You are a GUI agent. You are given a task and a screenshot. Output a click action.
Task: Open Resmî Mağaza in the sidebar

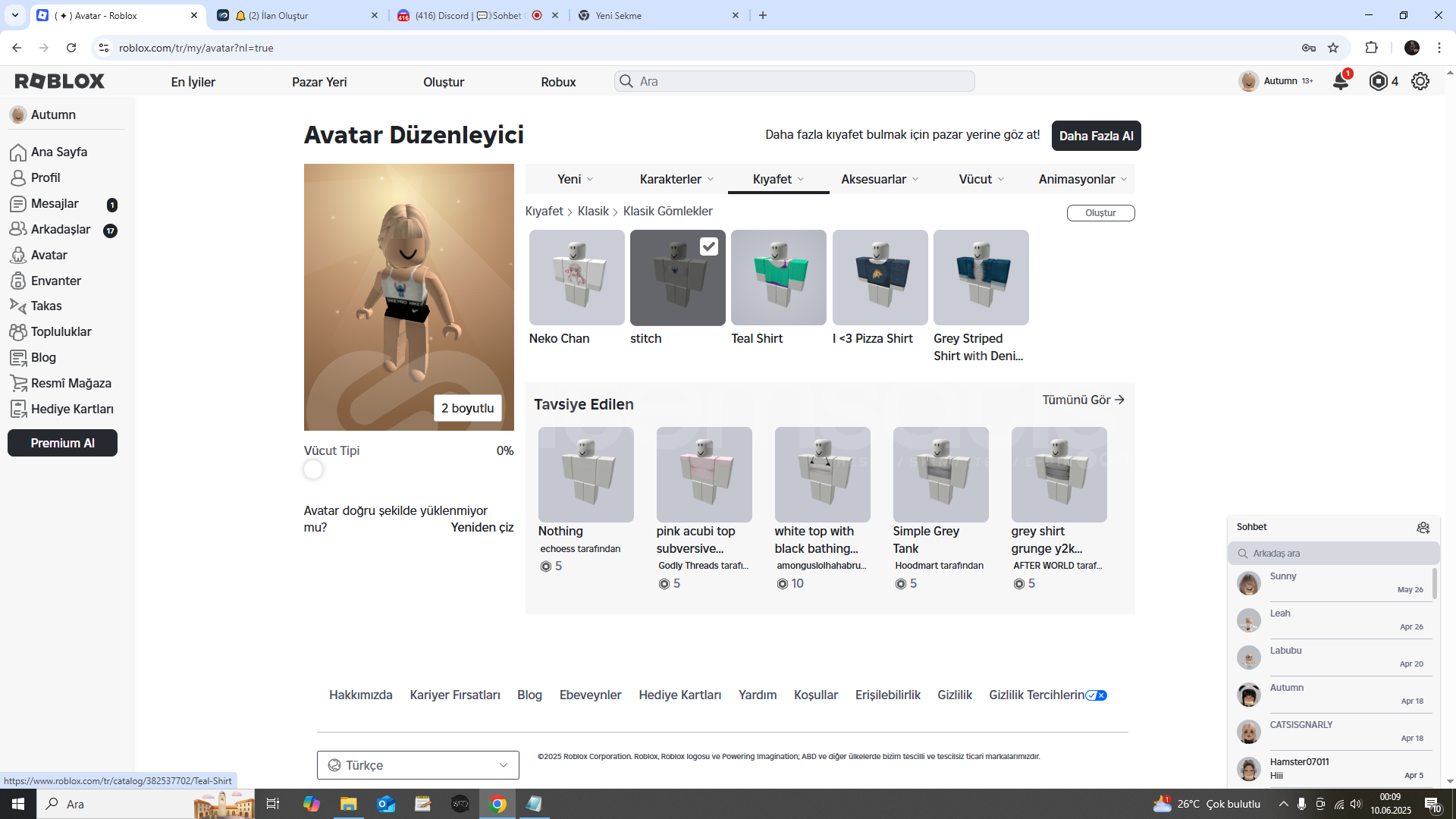(71, 383)
